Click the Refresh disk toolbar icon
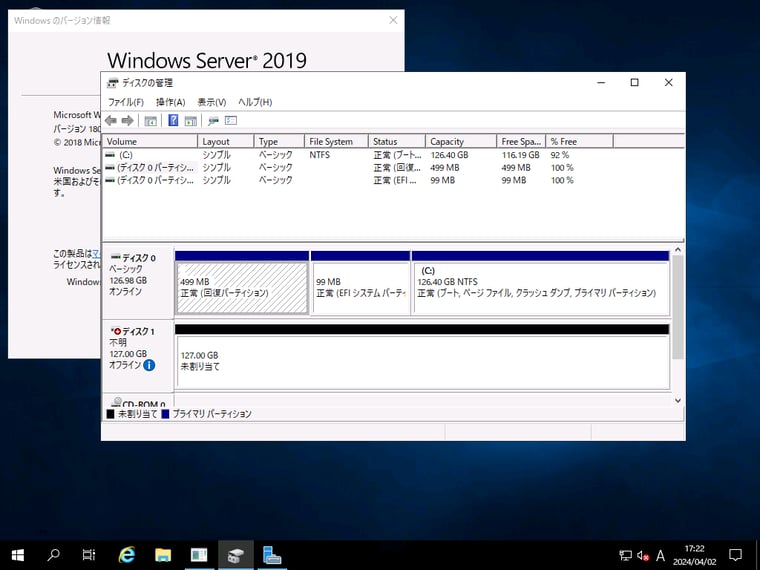Viewport: 760px width, 570px height. (x=213, y=121)
